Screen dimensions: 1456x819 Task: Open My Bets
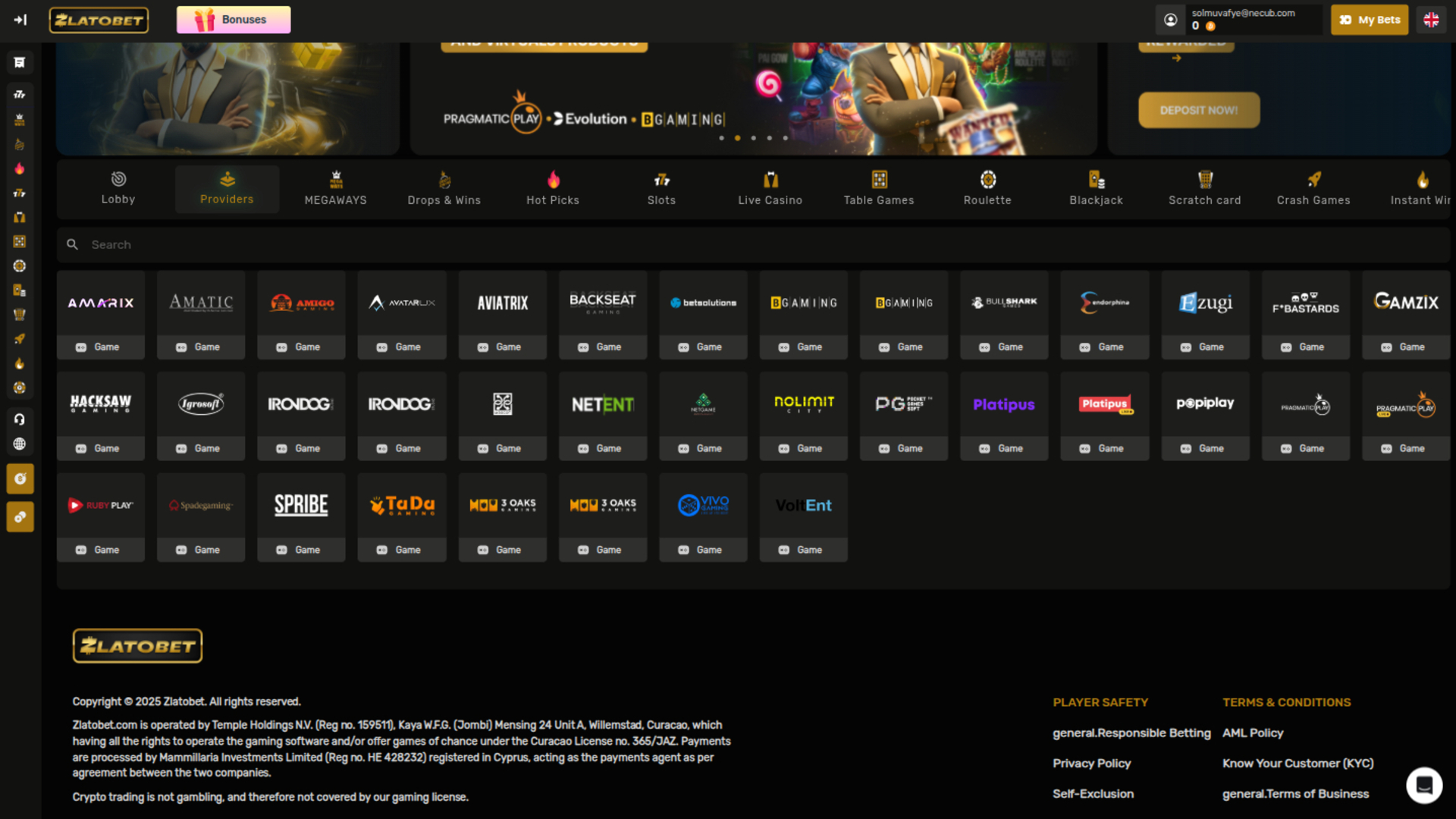pyautogui.click(x=1369, y=19)
